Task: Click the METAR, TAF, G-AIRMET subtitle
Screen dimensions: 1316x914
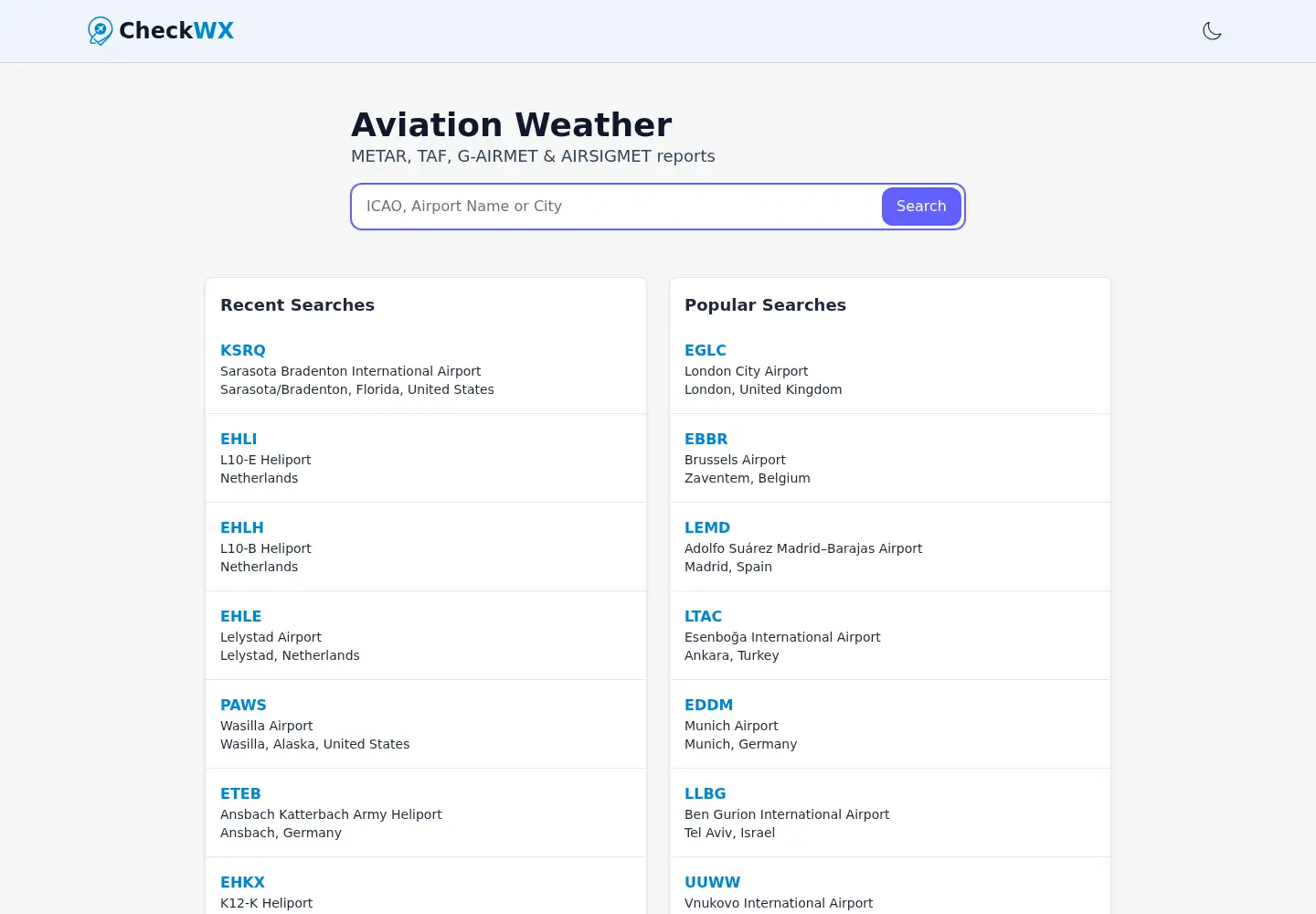Action: point(533,156)
